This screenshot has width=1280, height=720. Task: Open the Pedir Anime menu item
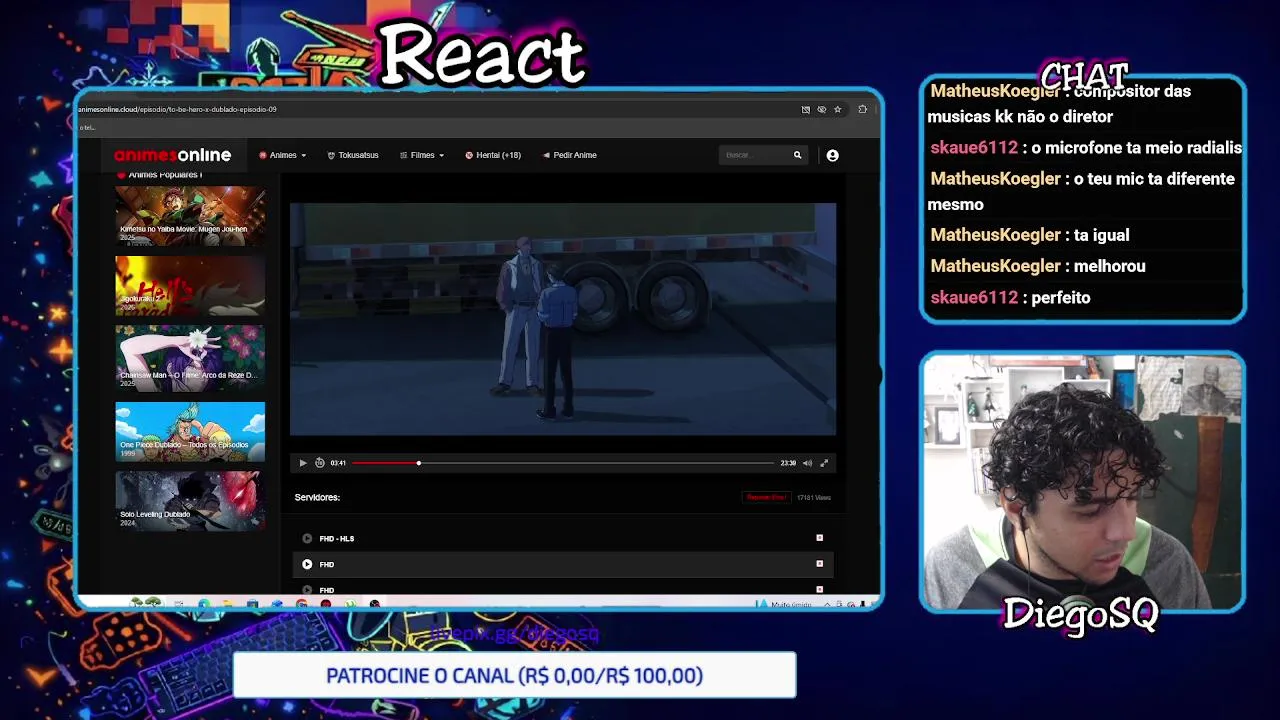(570, 155)
